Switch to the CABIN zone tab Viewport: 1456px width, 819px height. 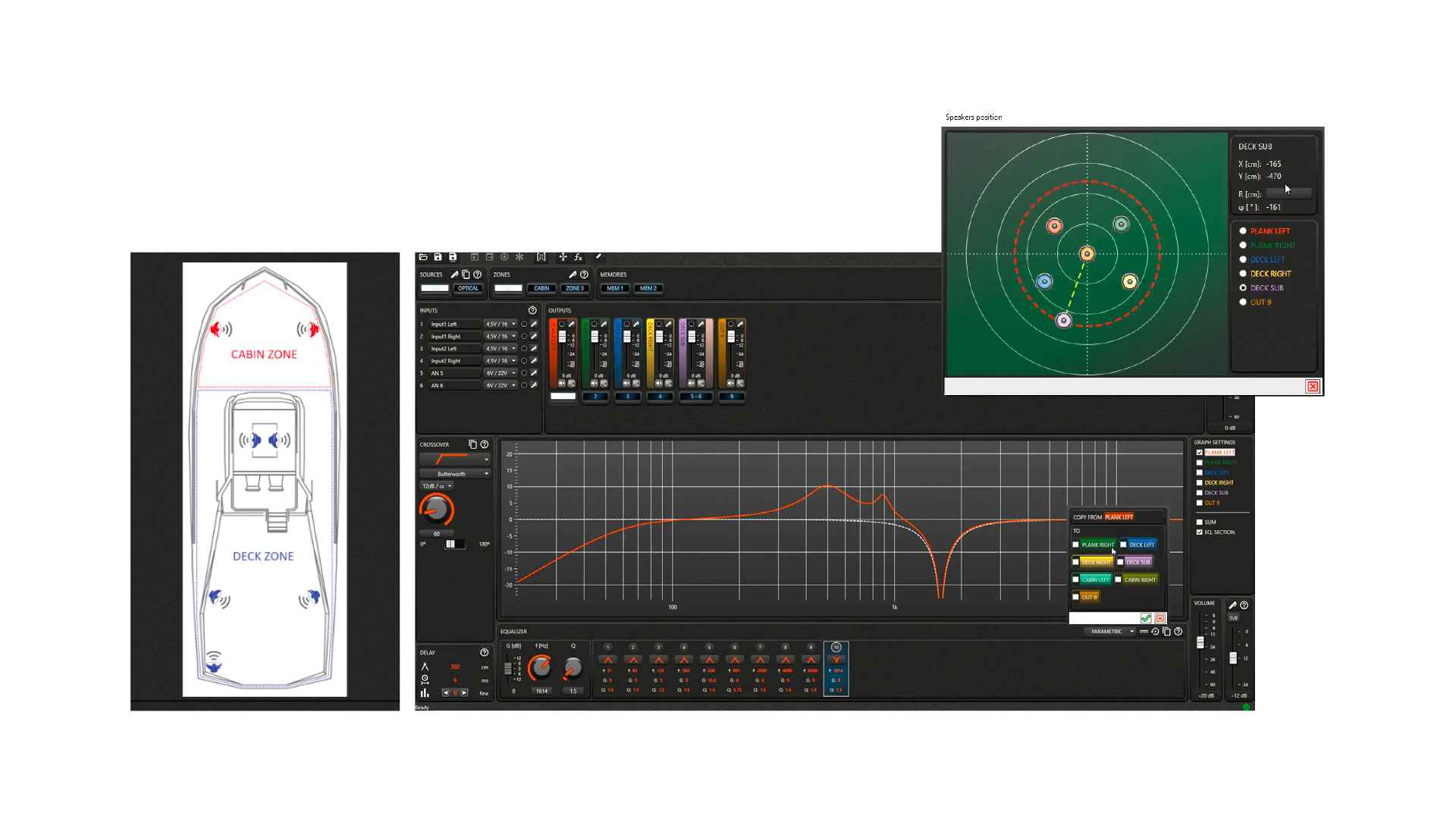(x=541, y=288)
